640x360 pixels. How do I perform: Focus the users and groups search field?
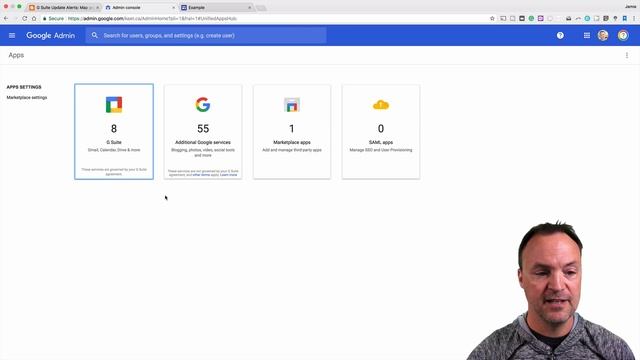(x=206, y=36)
